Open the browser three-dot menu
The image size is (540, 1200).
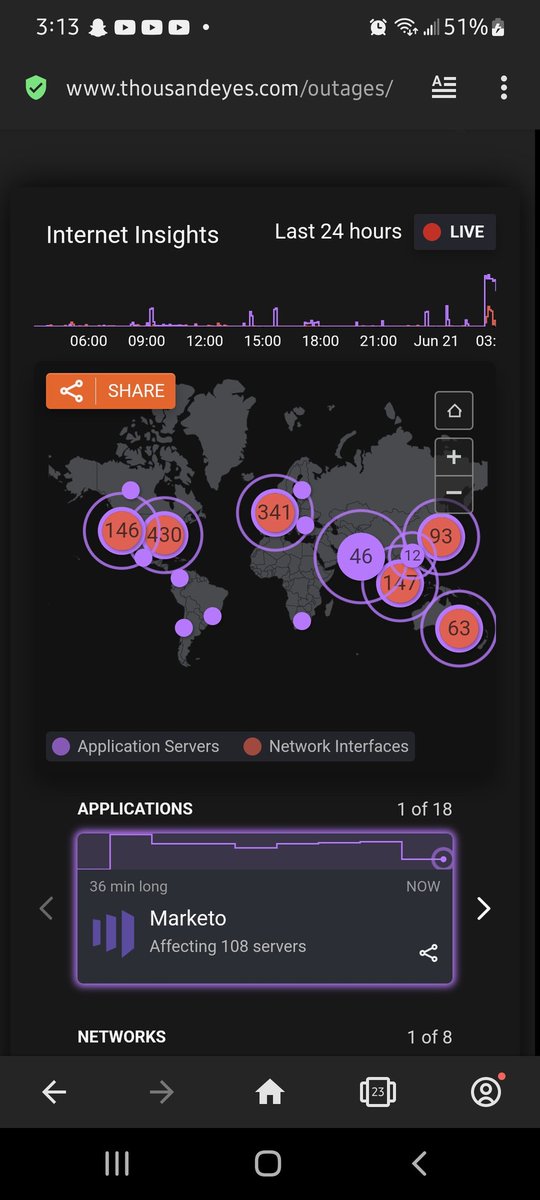pyautogui.click(x=503, y=88)
